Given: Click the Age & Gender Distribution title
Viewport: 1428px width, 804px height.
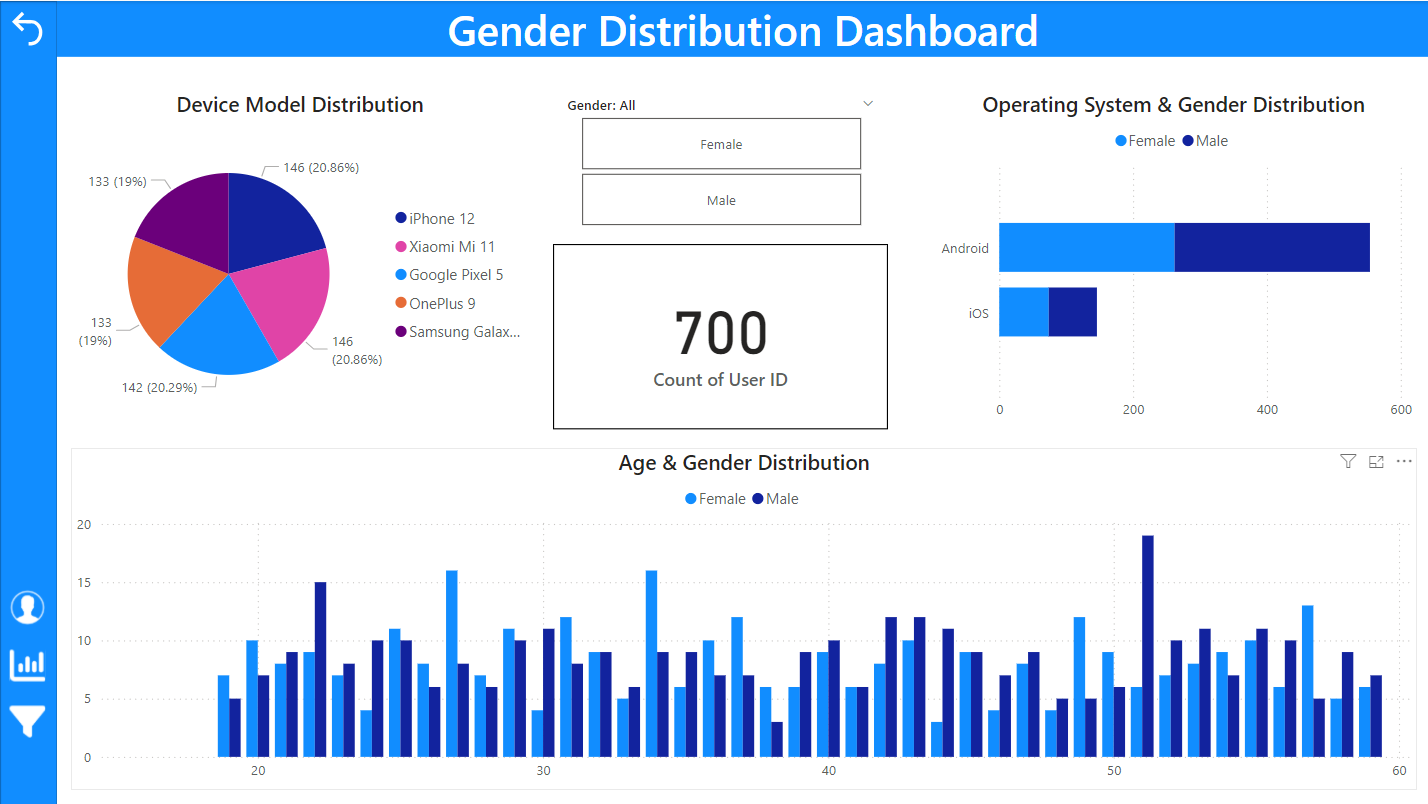Looking at the screenshot, I should click(x=744, y=463).
